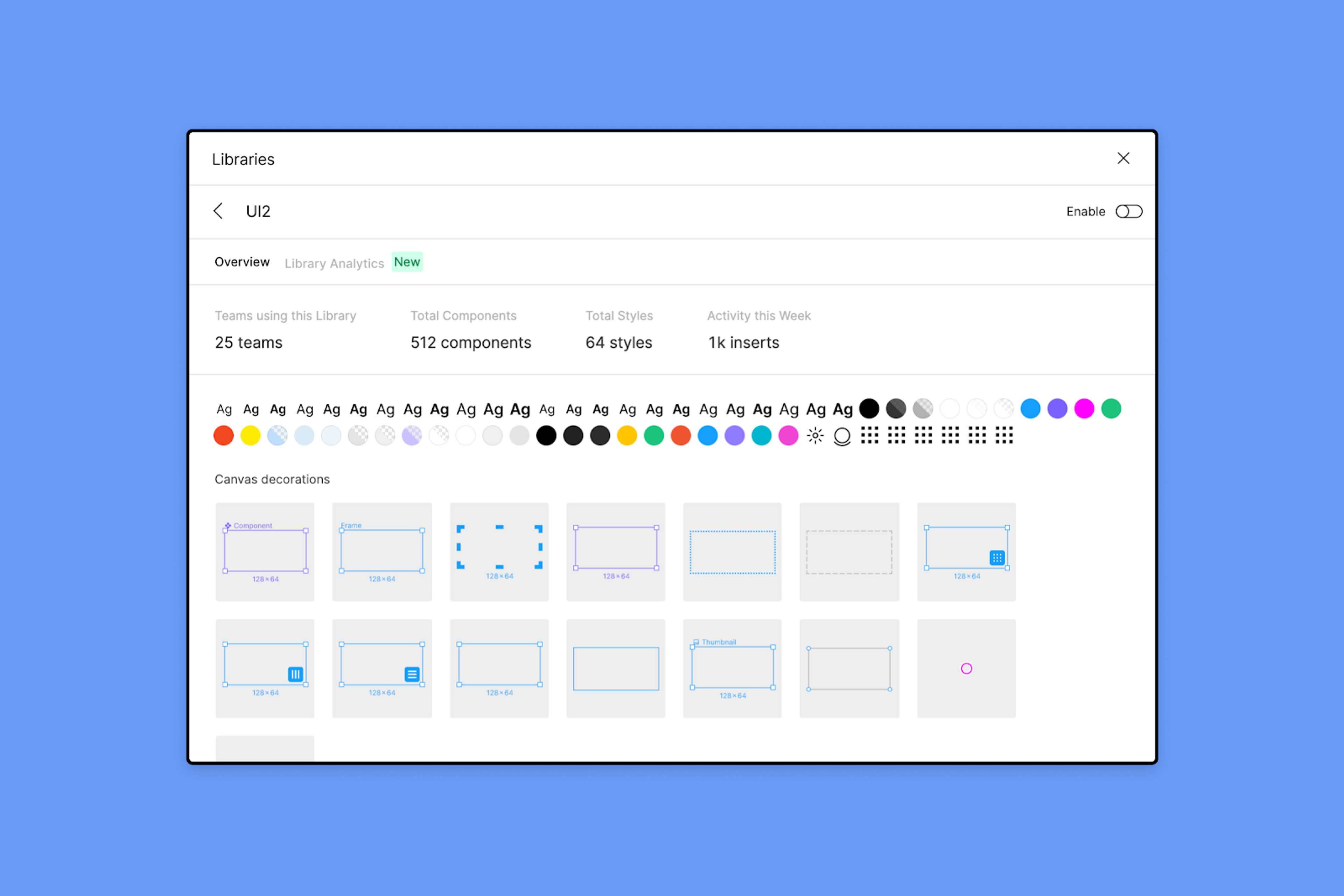The width and height of the screenshot is (1344, 896).
Task: Open the thumbnail with the blue grid layout icon
Action: pyautogui.click(x=966, y=551)
